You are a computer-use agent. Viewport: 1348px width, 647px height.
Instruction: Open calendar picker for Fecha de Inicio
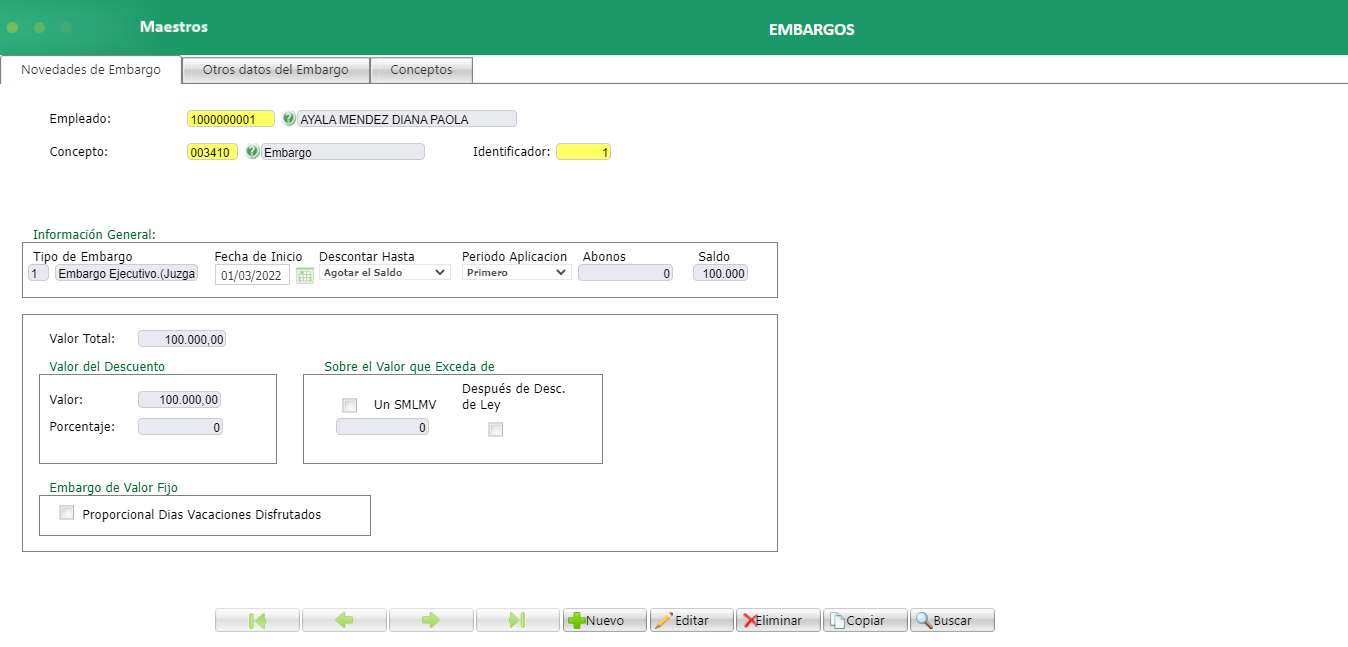click(x=305, y=275)
